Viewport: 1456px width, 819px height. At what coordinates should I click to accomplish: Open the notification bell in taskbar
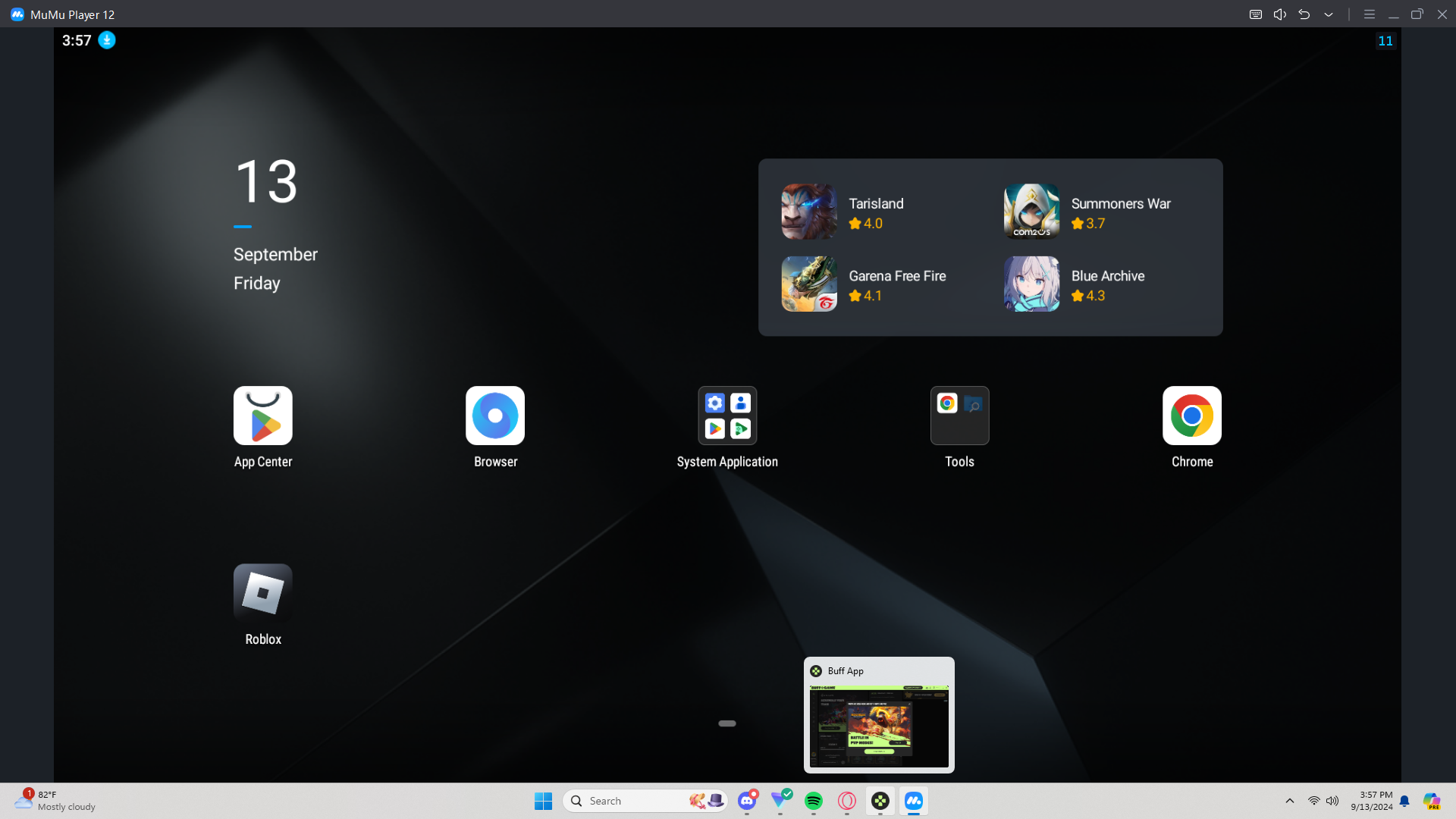(x=1404, y=801)
